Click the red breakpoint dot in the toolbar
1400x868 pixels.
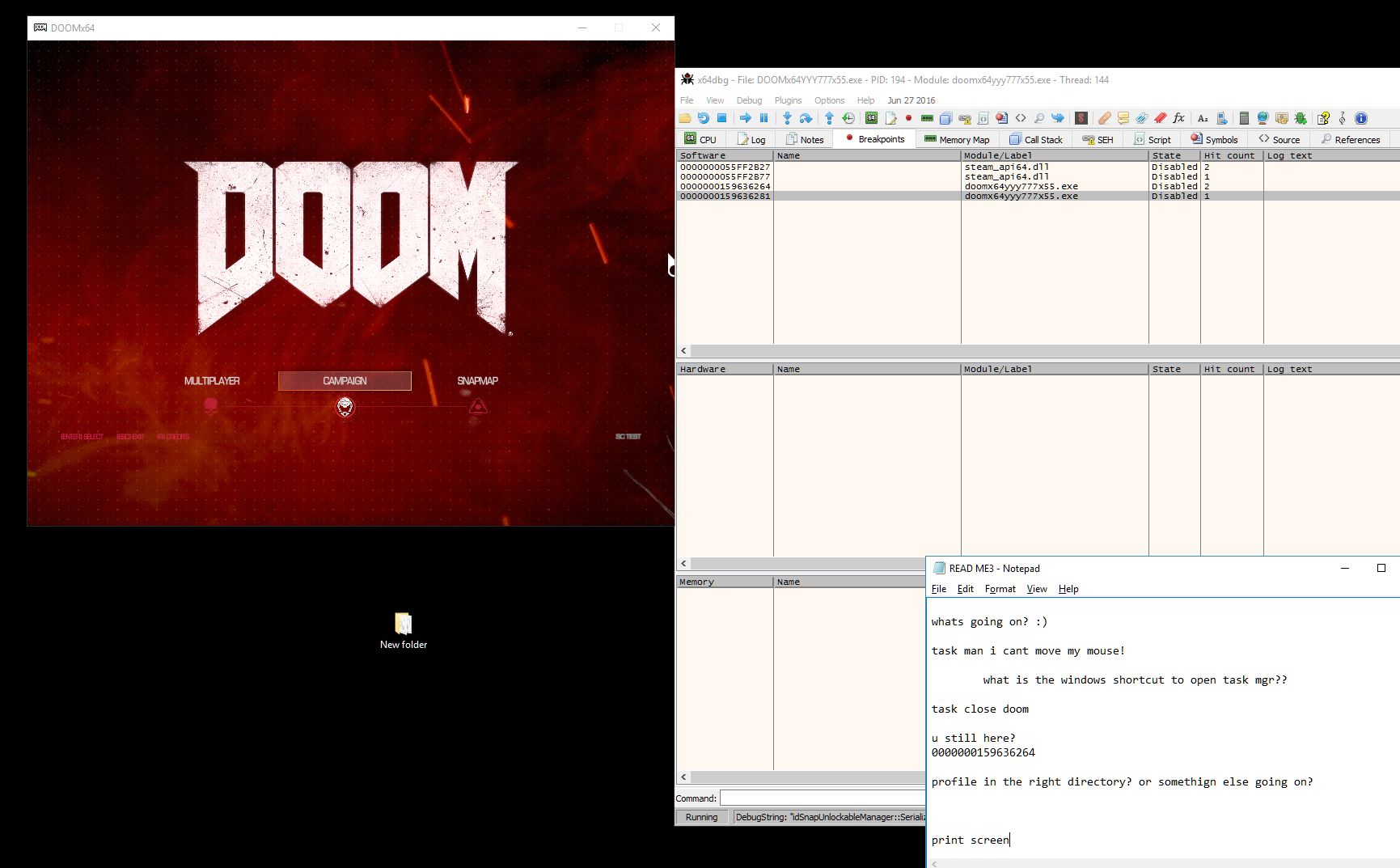908,118
